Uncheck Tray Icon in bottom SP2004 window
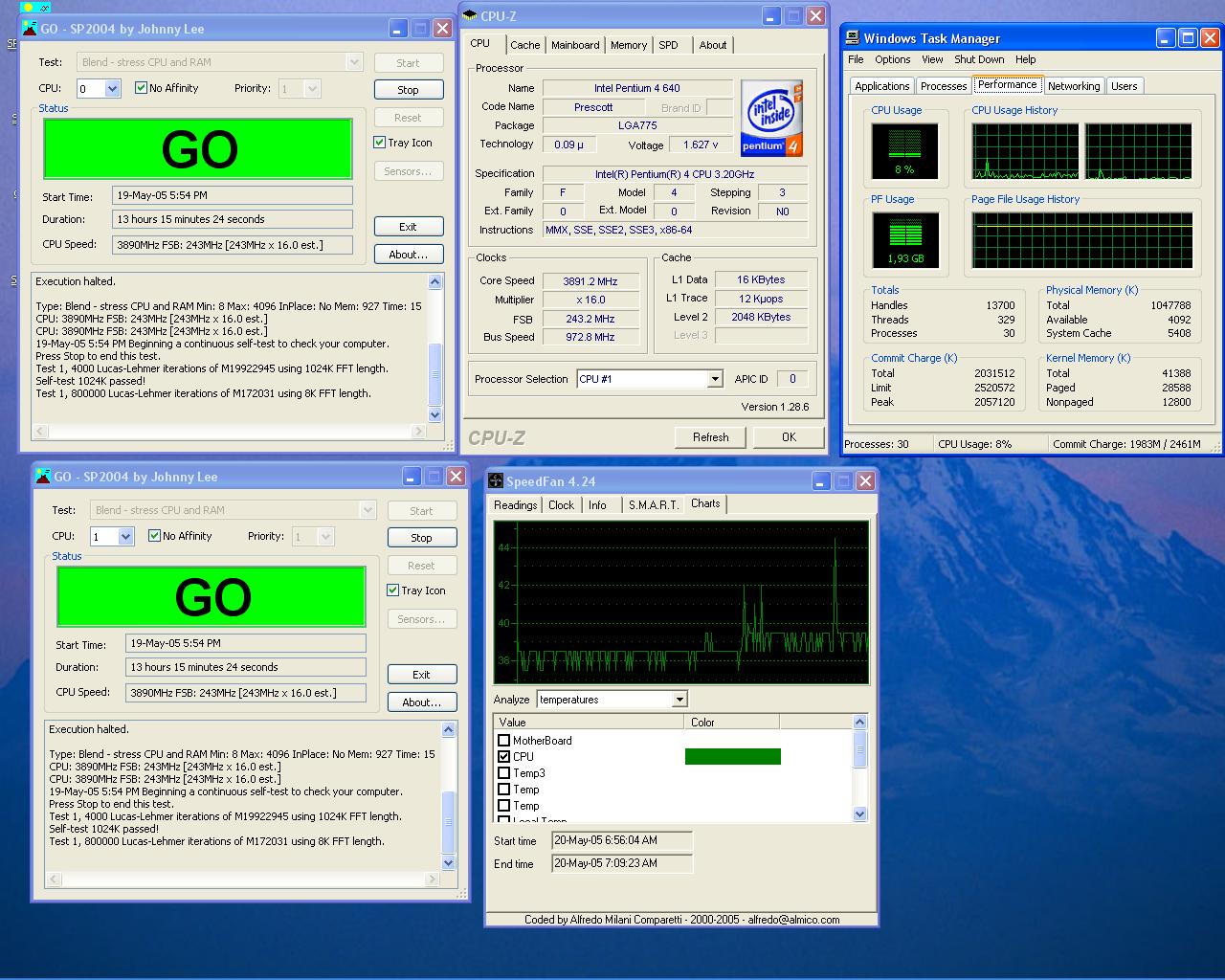The height and width of the screenshot is (980, 1225). [393, 590]
